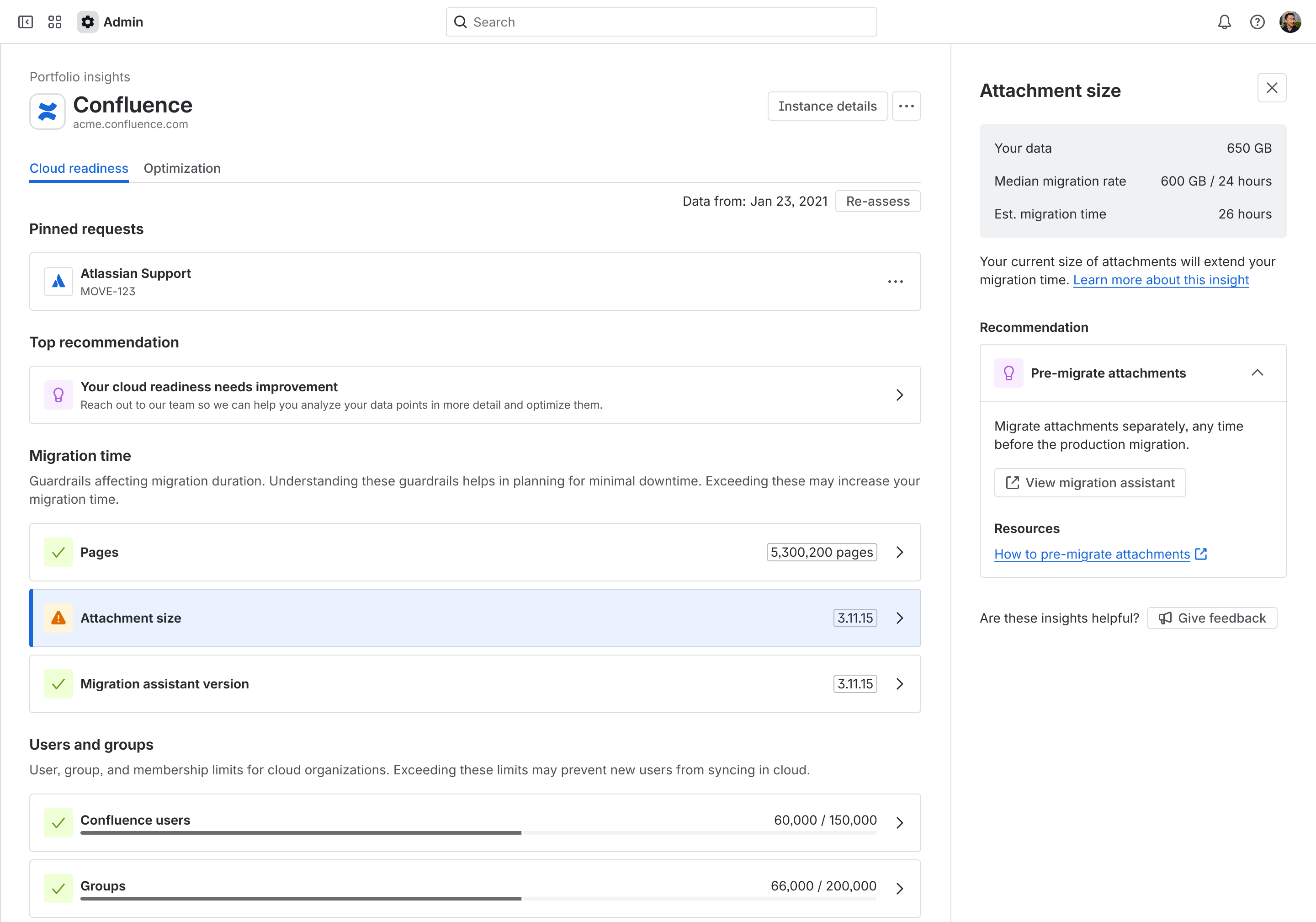Open Pages row chevron
The height and width of the screenshot is (922, 1316).
[900, 552]
